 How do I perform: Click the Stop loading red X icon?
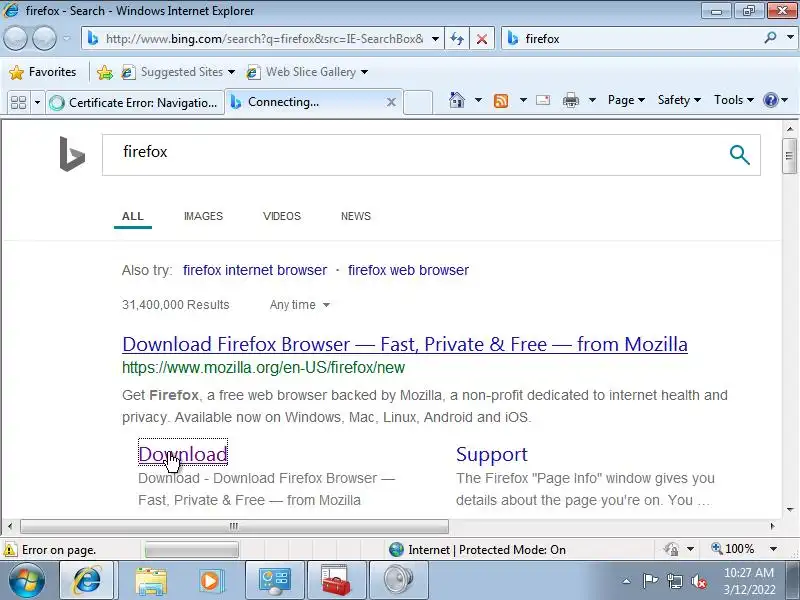pyautogui.click(x=482, y=39)
